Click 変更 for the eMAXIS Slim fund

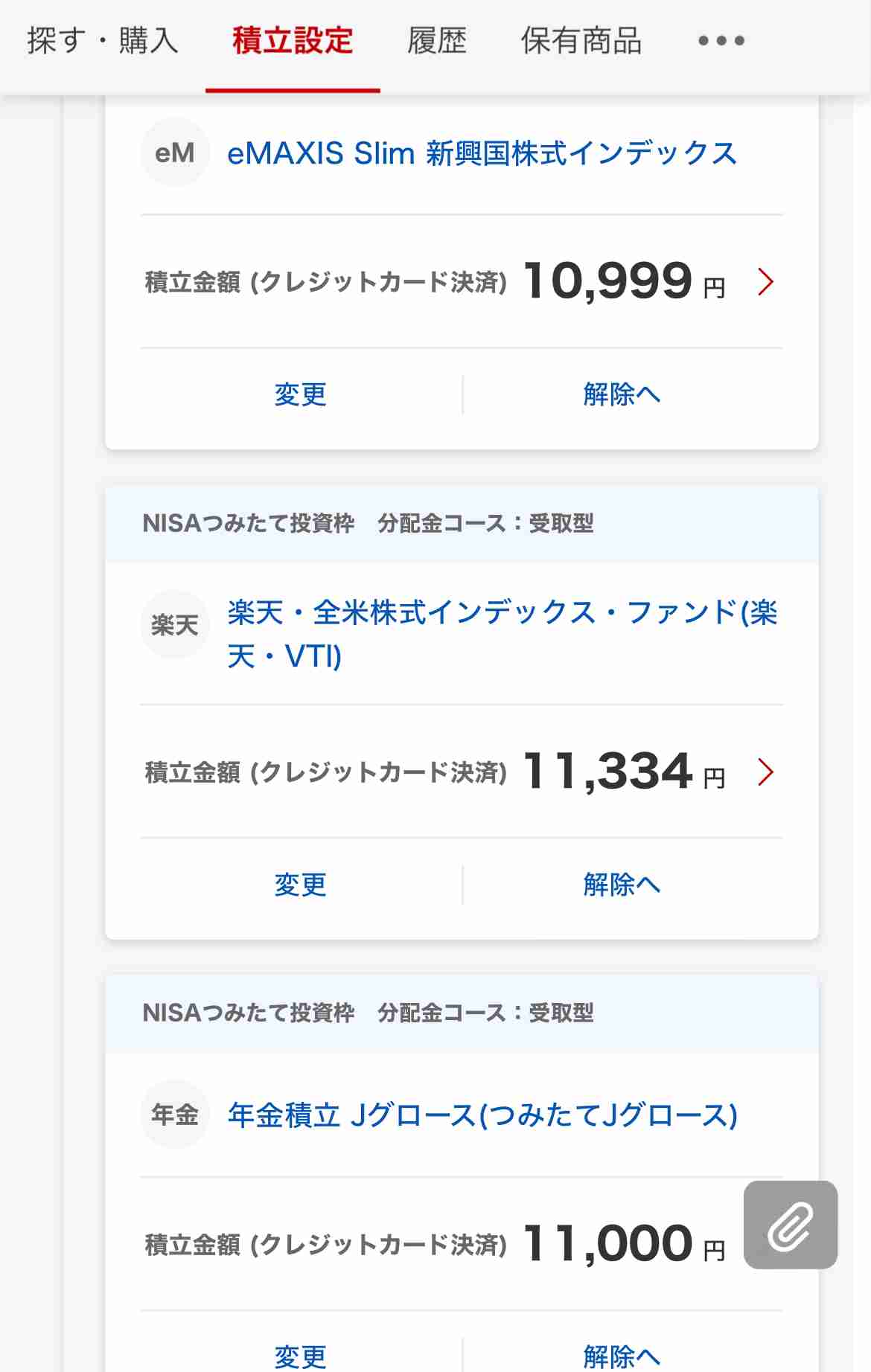tap(301, 394)
